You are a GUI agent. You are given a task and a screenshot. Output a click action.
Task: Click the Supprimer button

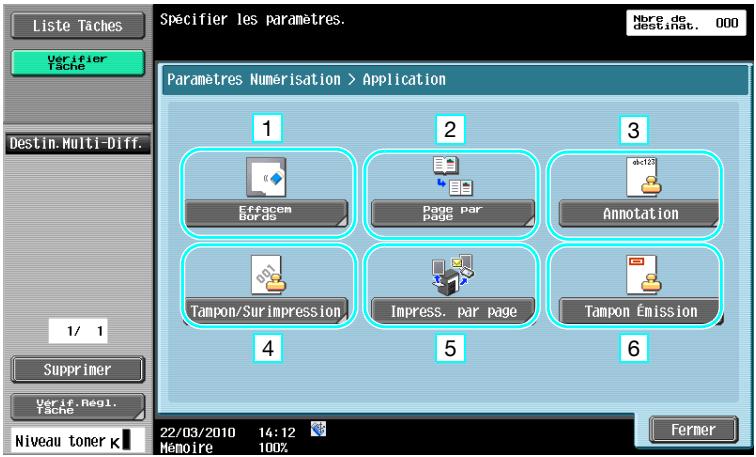pyautogui.click(x=78, y=370)
